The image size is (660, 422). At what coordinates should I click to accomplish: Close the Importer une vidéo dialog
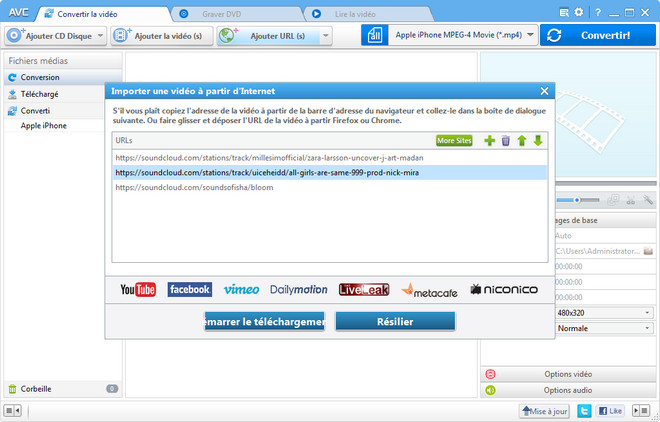(x=544, y=91)
